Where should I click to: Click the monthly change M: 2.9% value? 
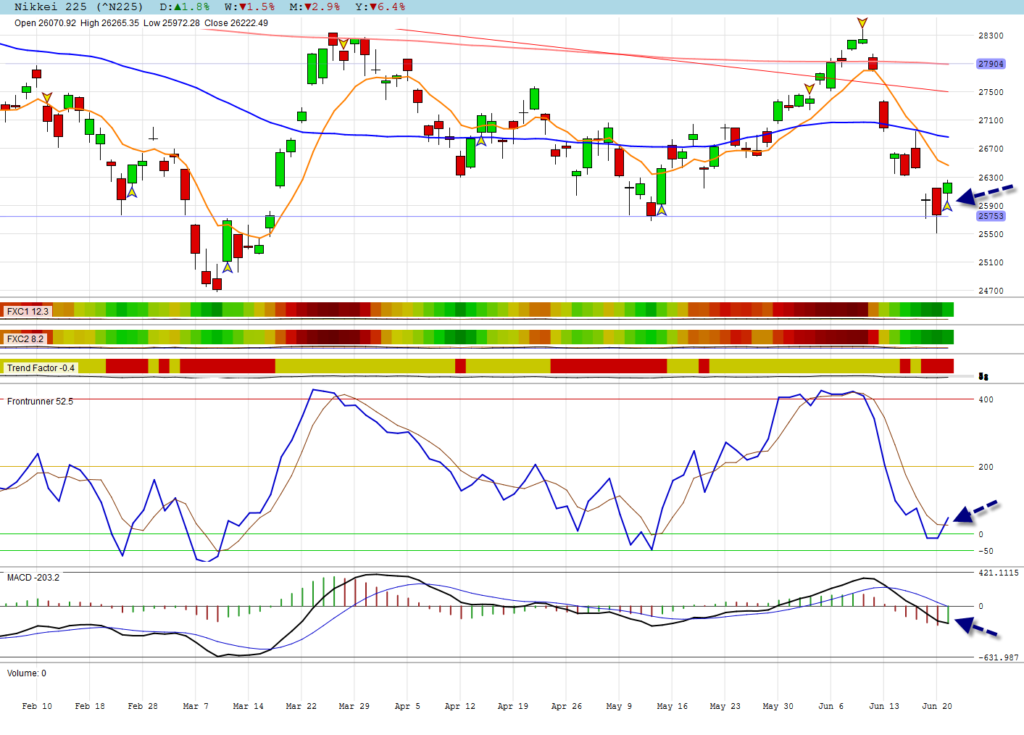point(315,7)
